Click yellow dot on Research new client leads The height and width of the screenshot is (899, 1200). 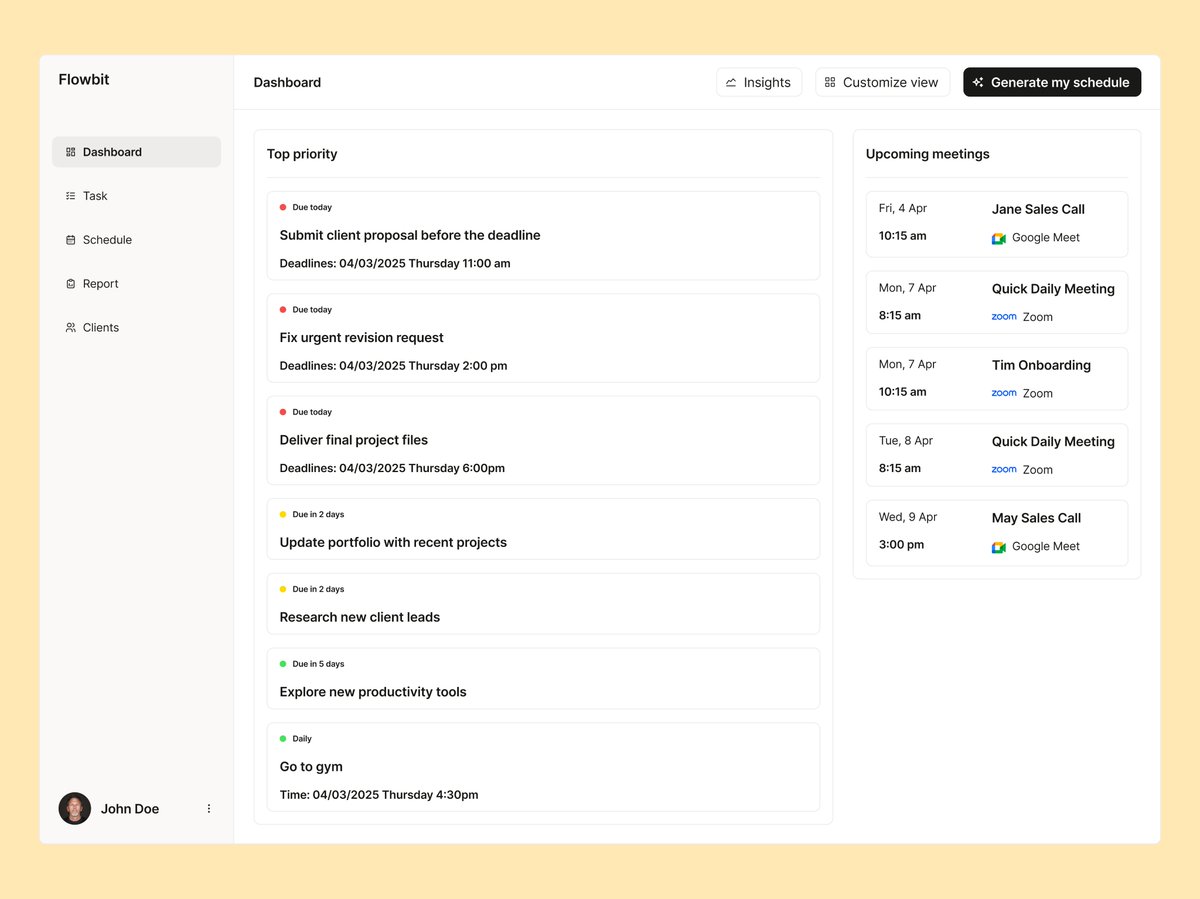tap(283, 589)
